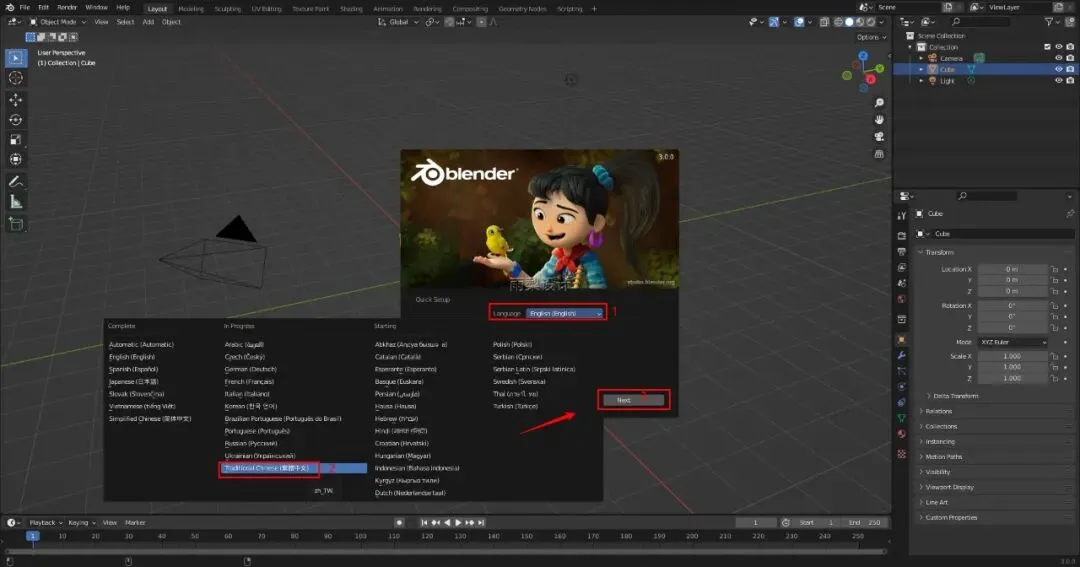Open the Material properties tab icon
The height and width of the screenshot is (567, 1080).
(x=902, y=434)
